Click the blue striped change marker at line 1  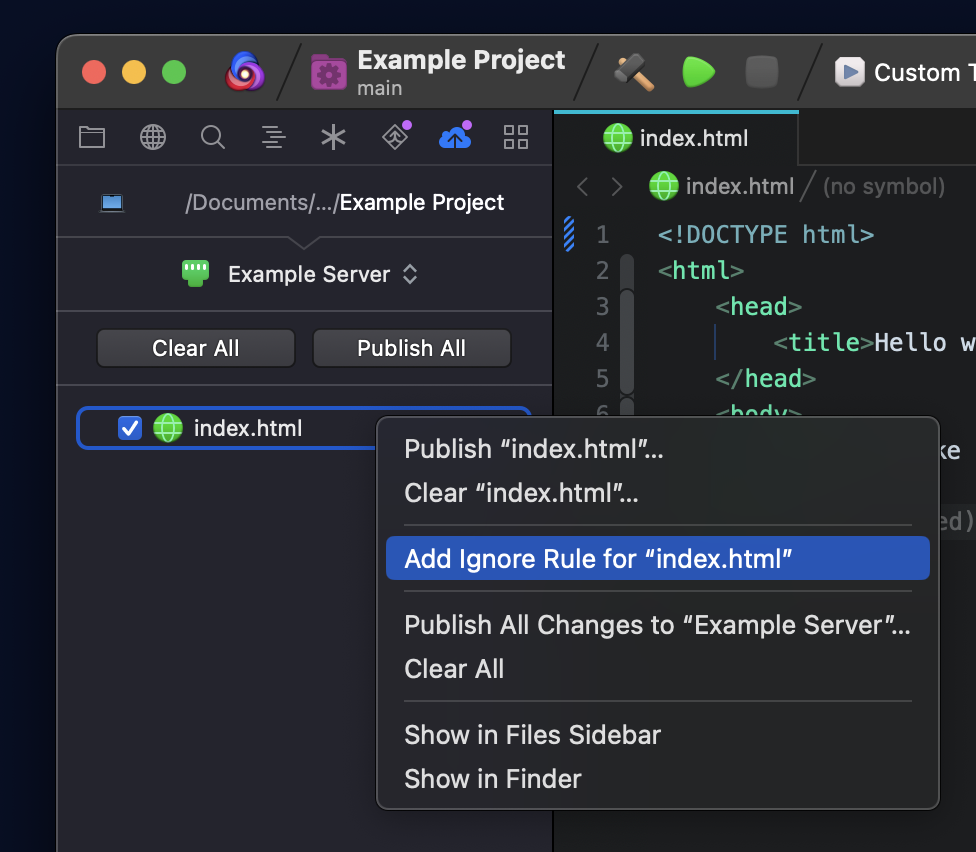click(x=569, y=234)
